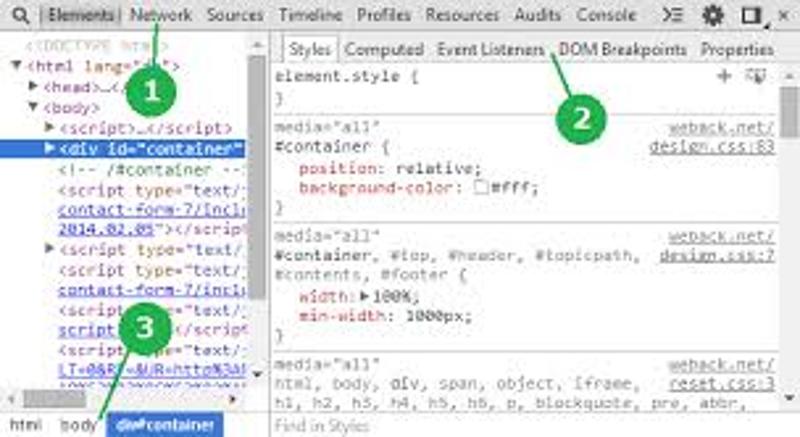Click the element.style rule header
This screenshot has width=800, height=437.
[346, 76]
